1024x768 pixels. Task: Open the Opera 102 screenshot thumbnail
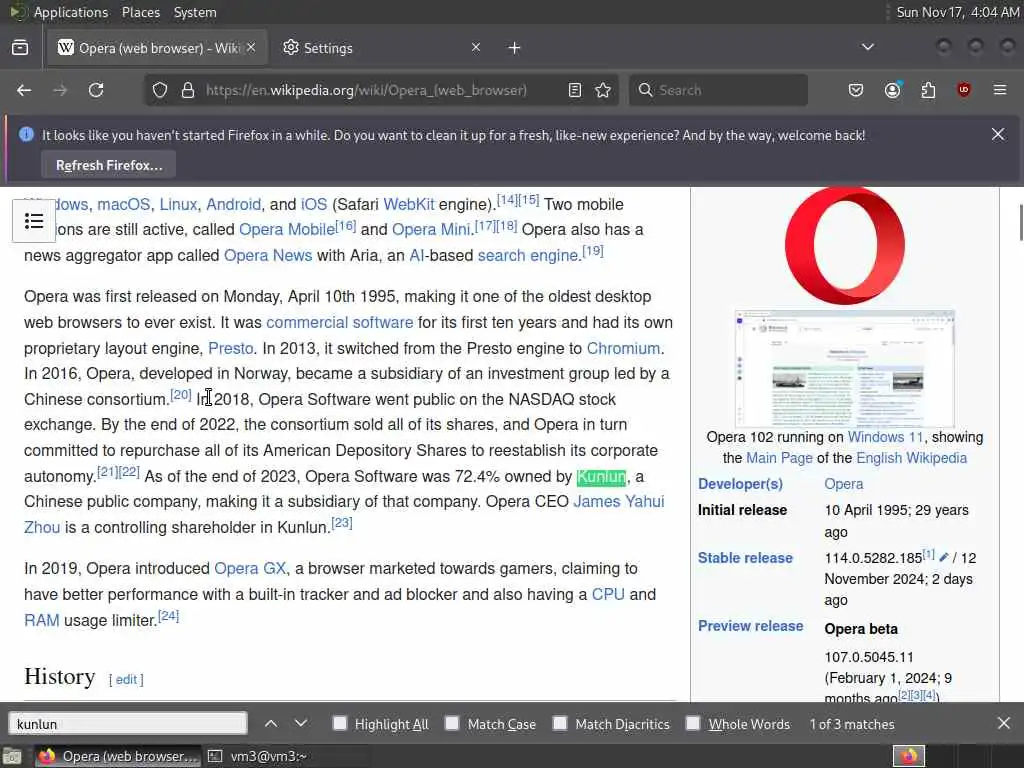click(x=845, y=369)
